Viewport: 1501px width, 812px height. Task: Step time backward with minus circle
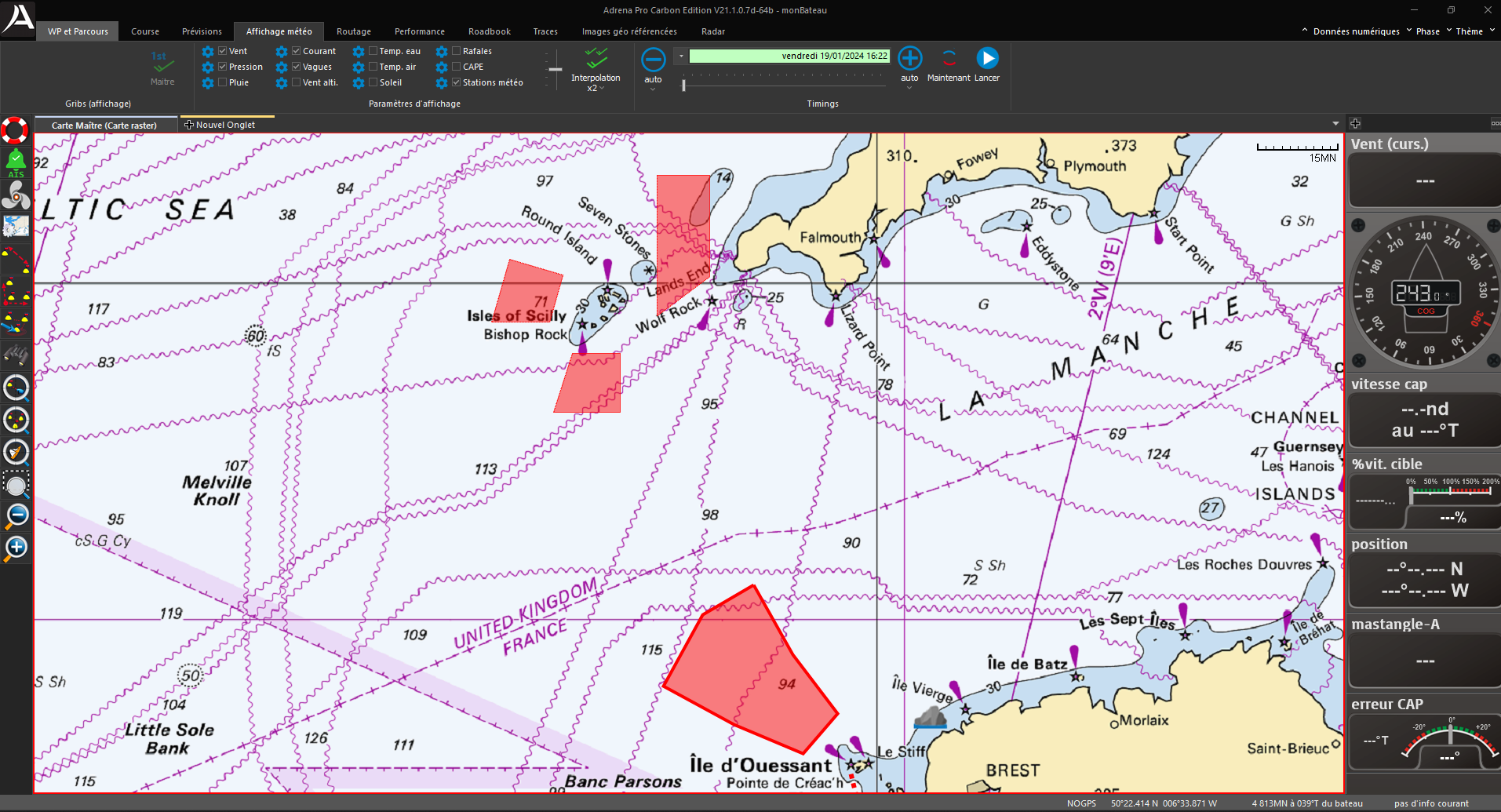point(653,60)
